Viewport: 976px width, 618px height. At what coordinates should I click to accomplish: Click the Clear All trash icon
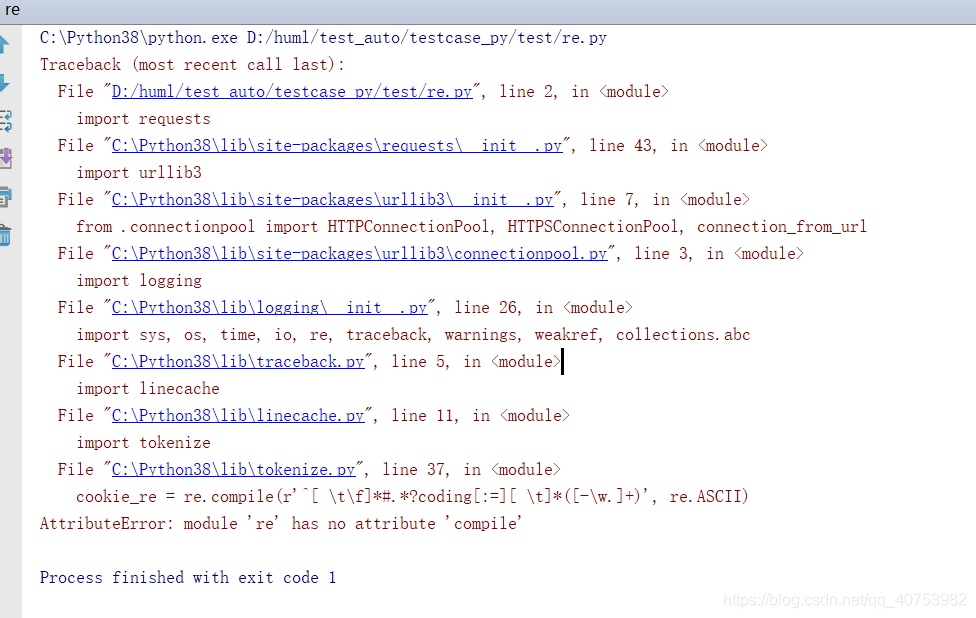point(5,235)
